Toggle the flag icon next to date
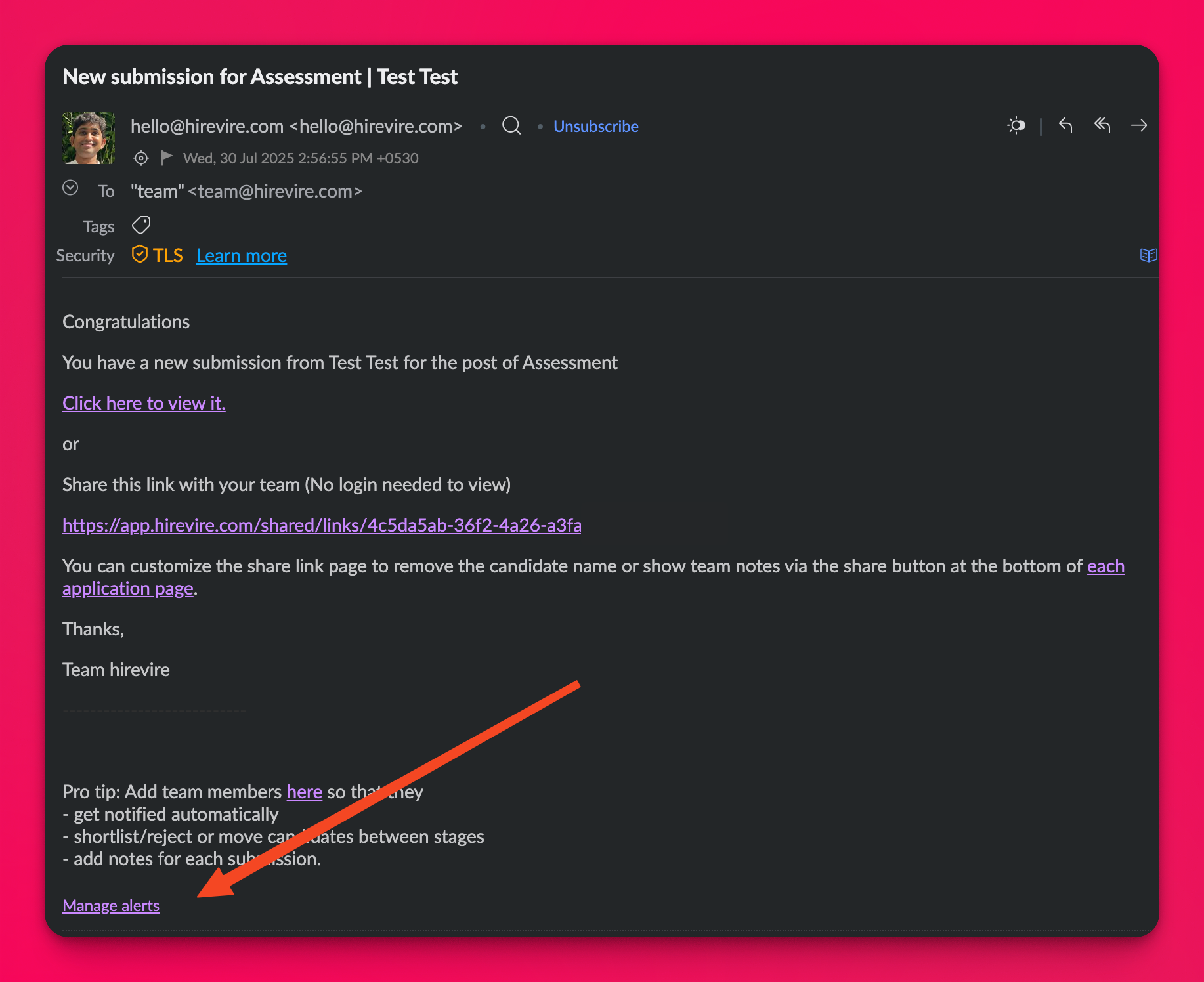Viewport: 1204px width, 982px height. pos(167,158)
